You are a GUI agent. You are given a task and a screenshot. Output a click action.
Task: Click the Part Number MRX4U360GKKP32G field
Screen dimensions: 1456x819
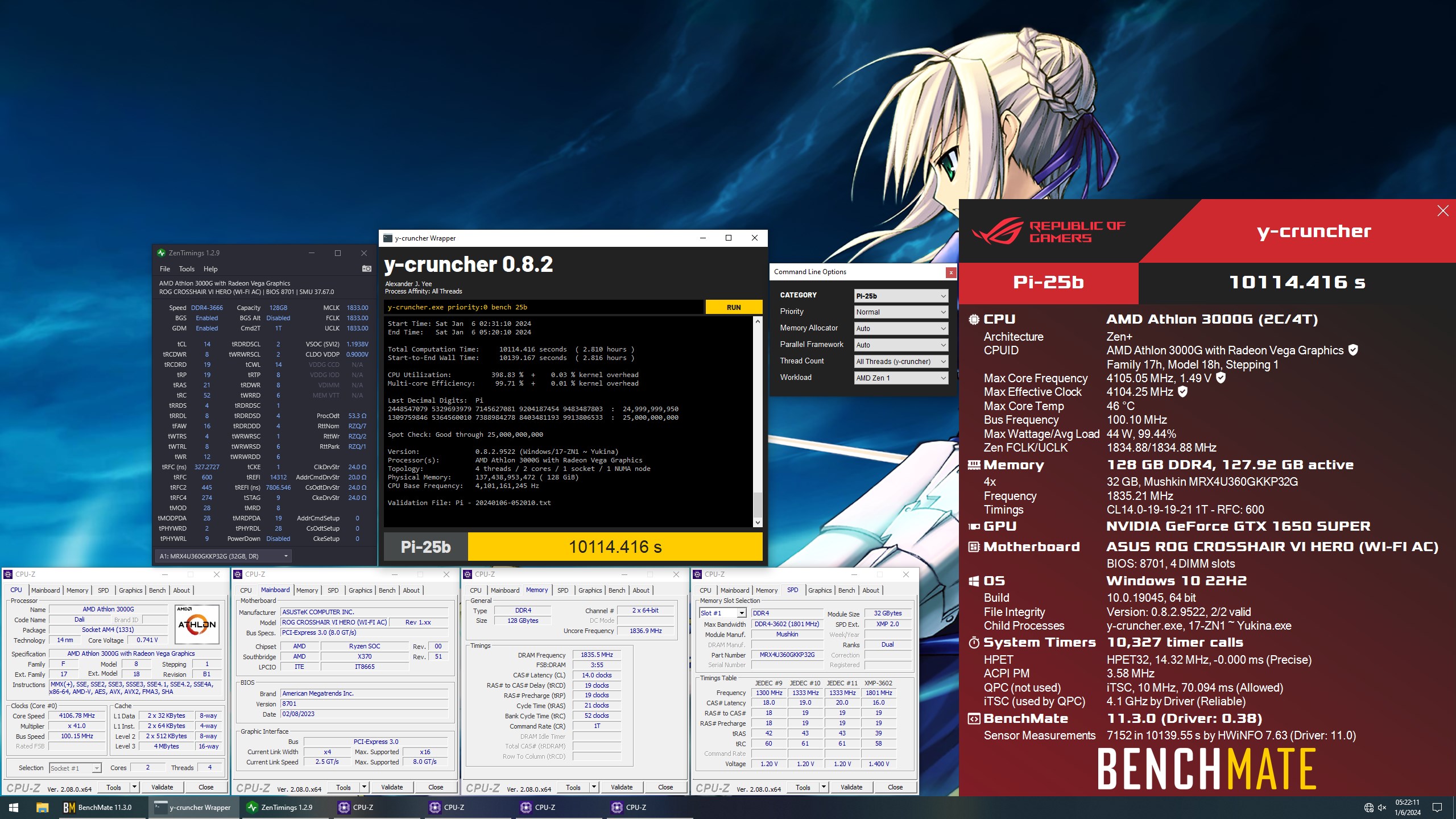[x=787, y=655]
